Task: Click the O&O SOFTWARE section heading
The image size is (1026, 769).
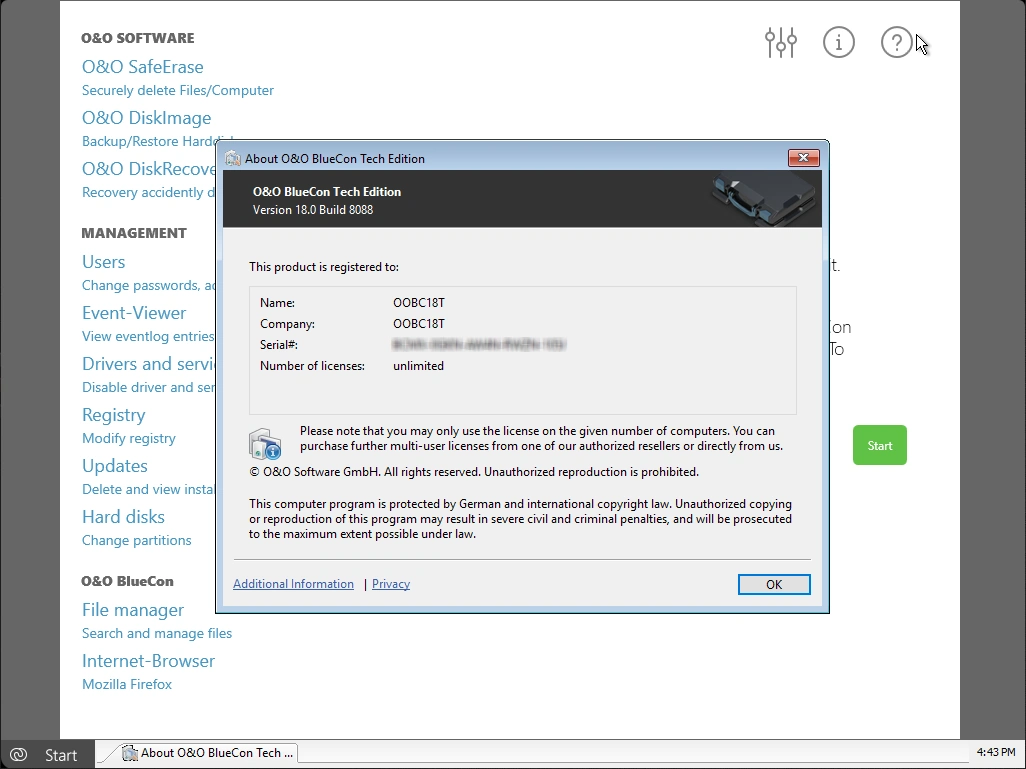Action: 137,38
